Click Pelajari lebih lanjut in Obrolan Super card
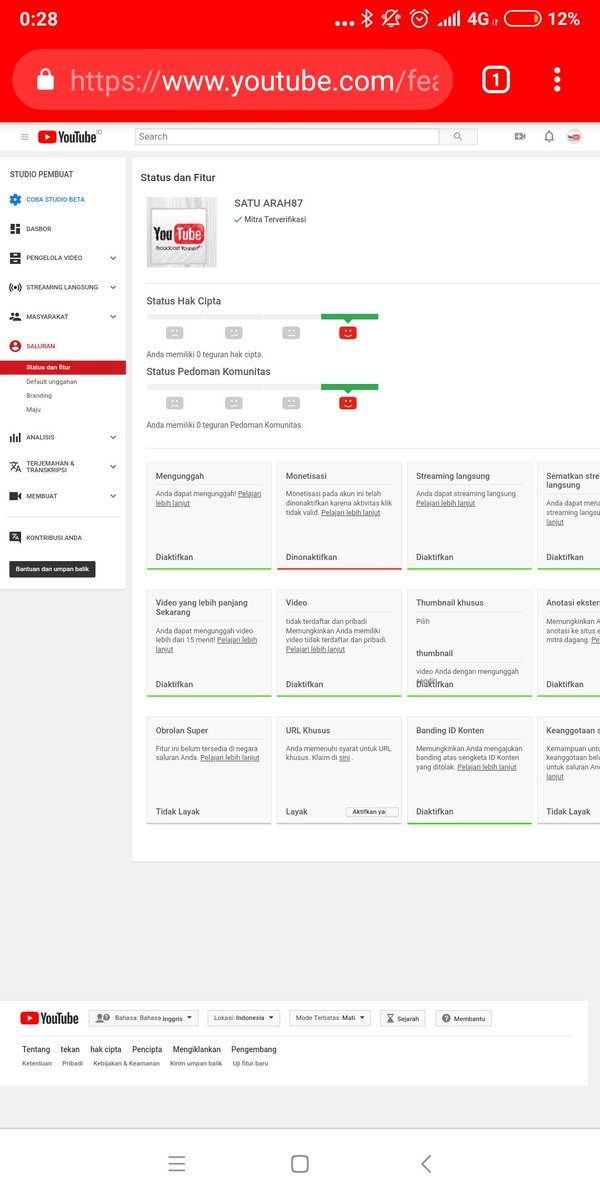Screen dimensions: 600x1200 click(x=229, y=758)
